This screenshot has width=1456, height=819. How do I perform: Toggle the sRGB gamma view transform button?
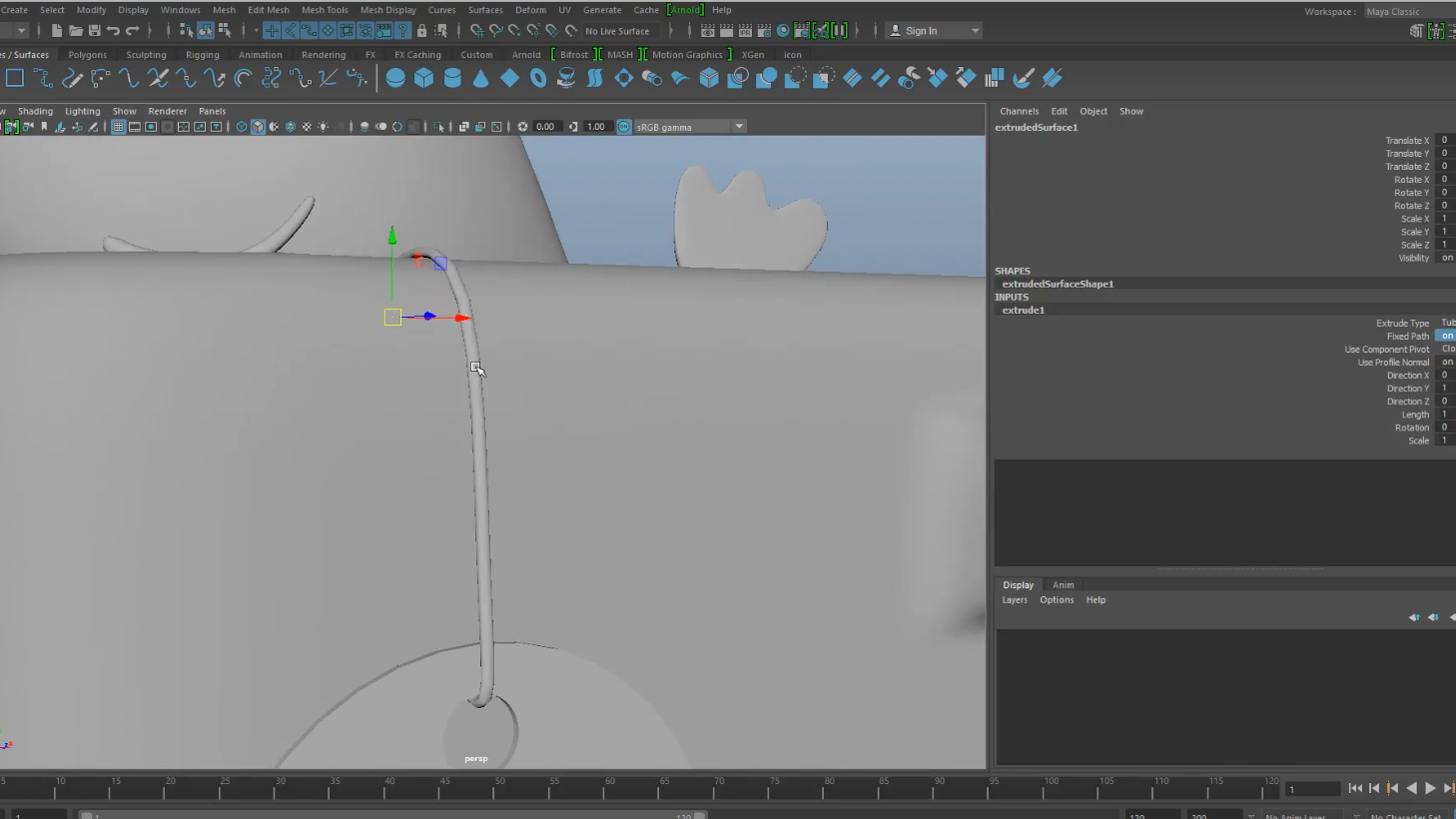point(624,127)
